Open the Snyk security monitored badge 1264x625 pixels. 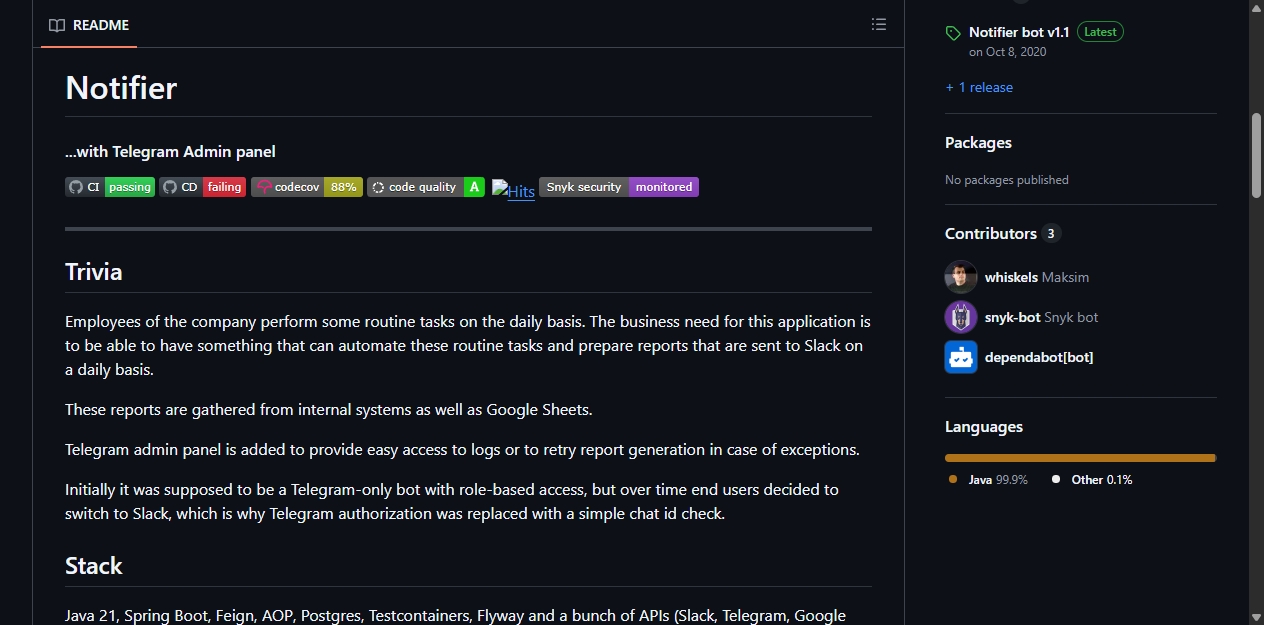coord(619,187)
